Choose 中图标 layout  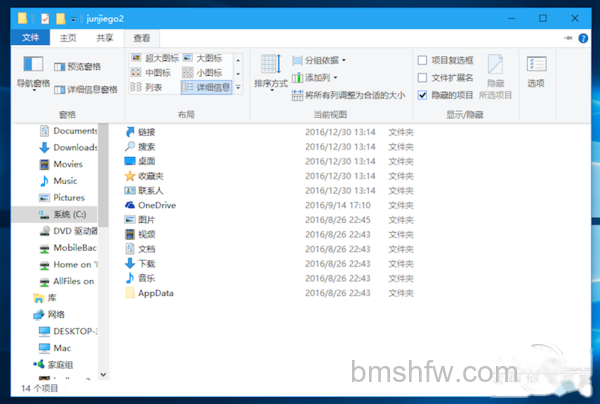pyautogui.click(x=151, y=73)
